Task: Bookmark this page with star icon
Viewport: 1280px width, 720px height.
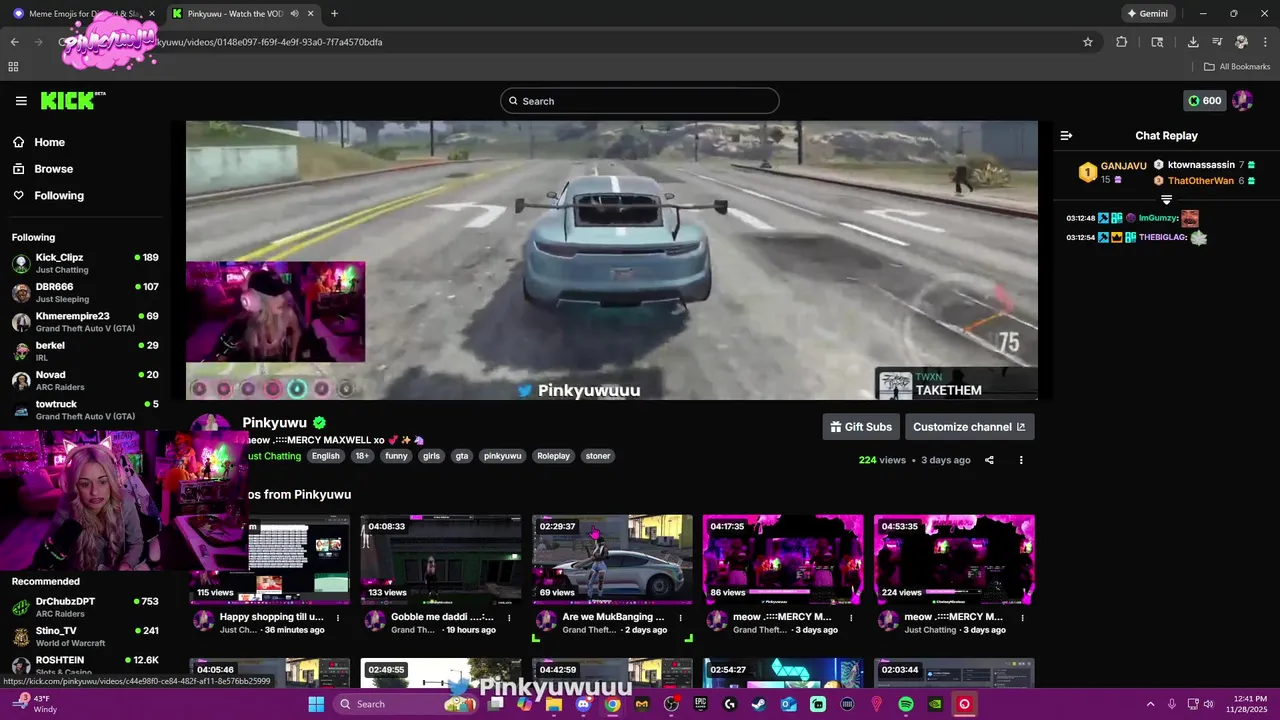Action: (1088, 42)
